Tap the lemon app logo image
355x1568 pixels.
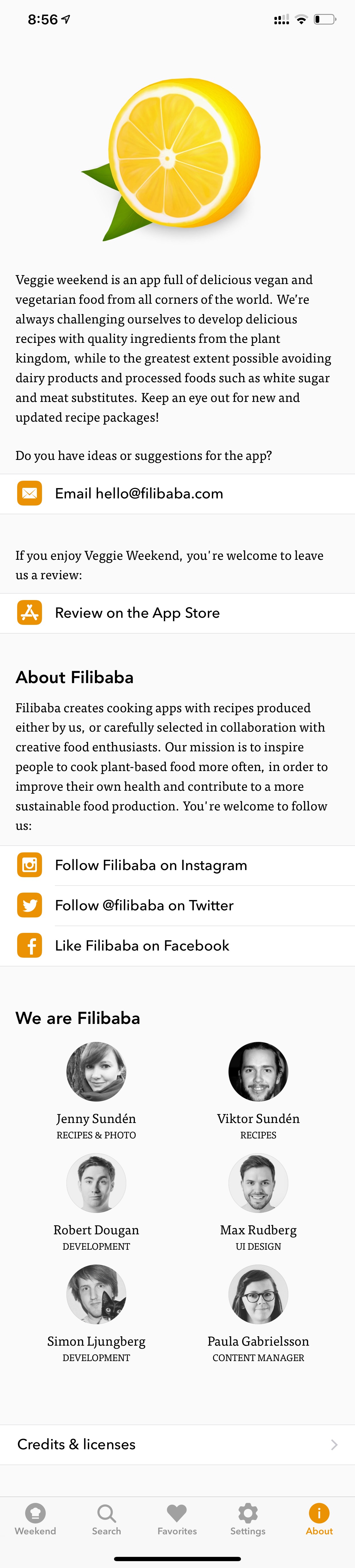click(x=171, y=160)
